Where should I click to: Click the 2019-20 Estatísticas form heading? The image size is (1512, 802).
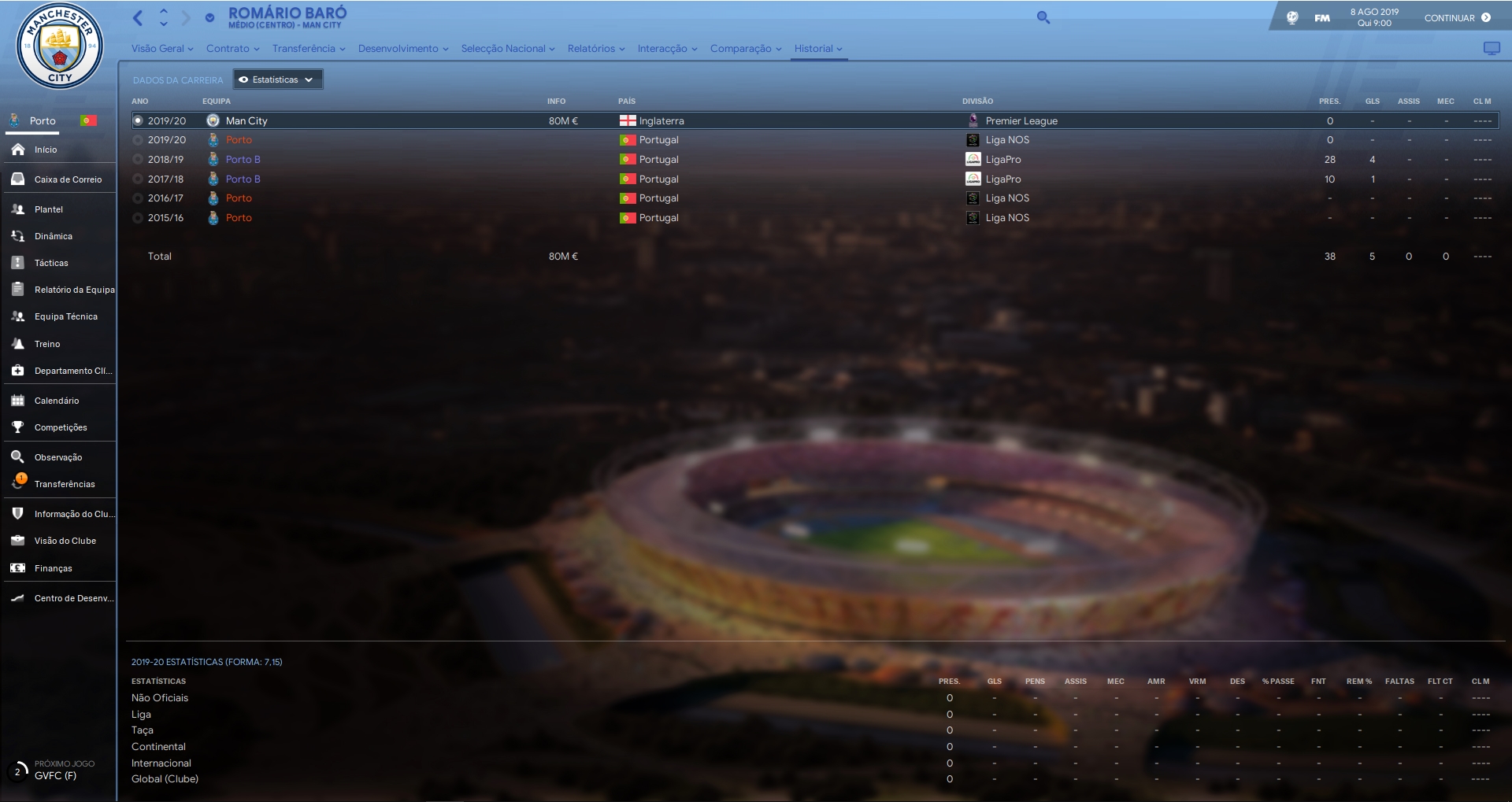[207, 662]
